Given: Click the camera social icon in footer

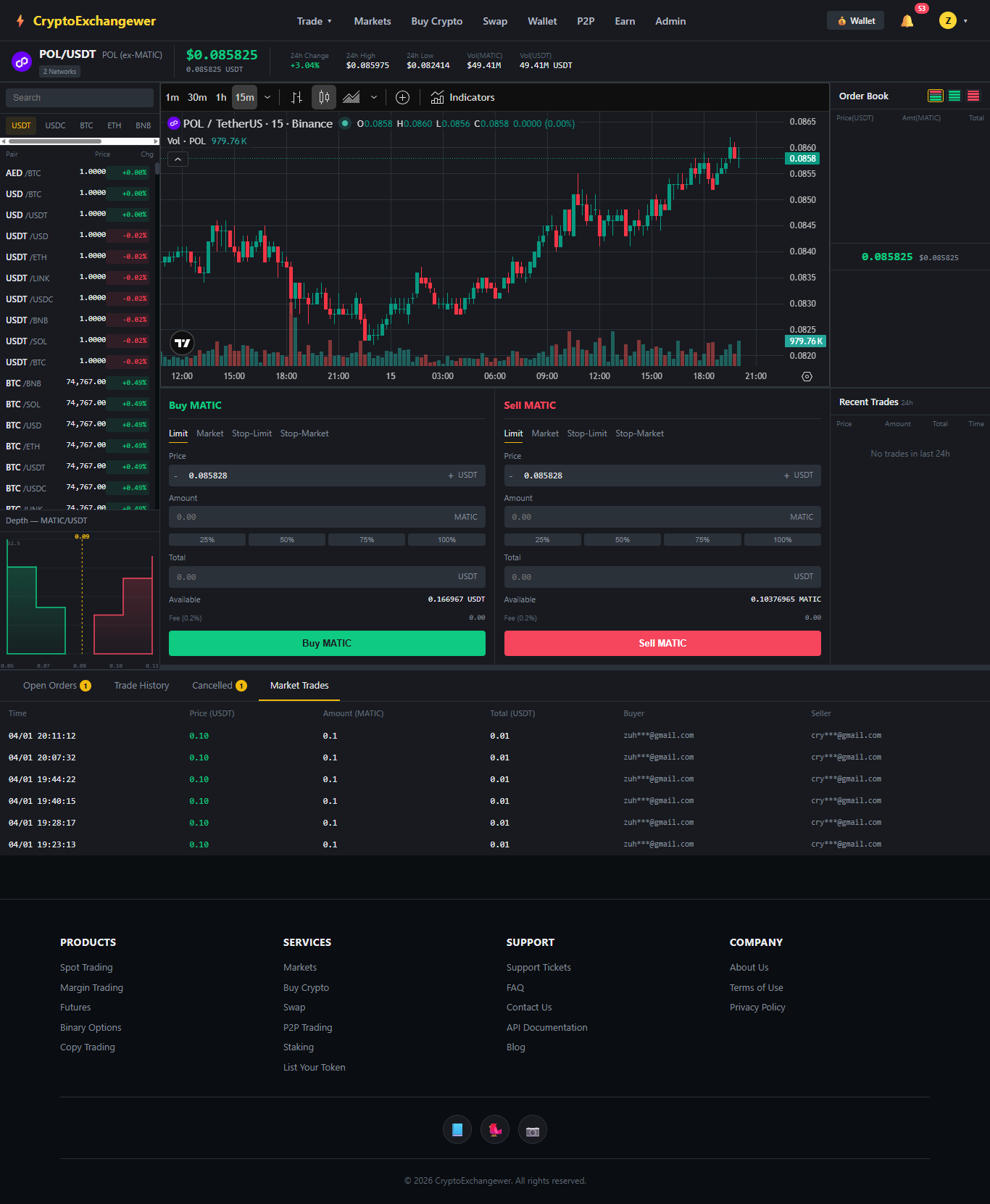Looking at the screenshot, I should pyautogui.click(x=533, y=1129).
